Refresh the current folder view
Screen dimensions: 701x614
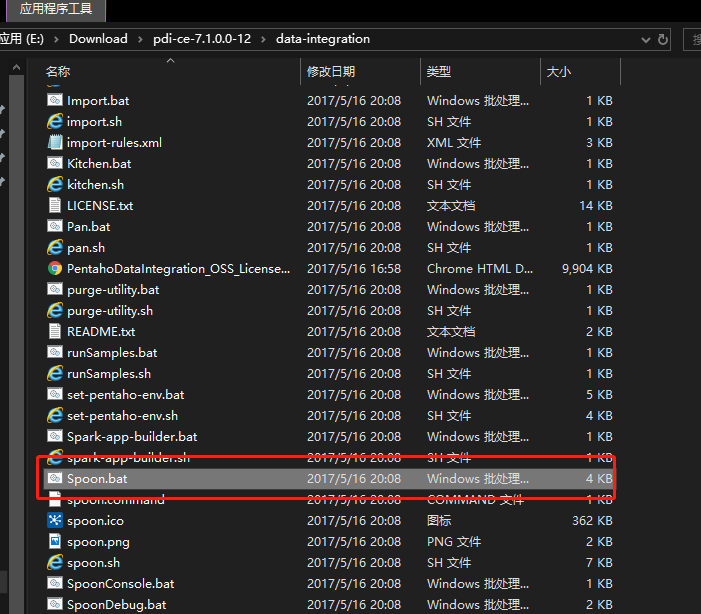(663, 39)
